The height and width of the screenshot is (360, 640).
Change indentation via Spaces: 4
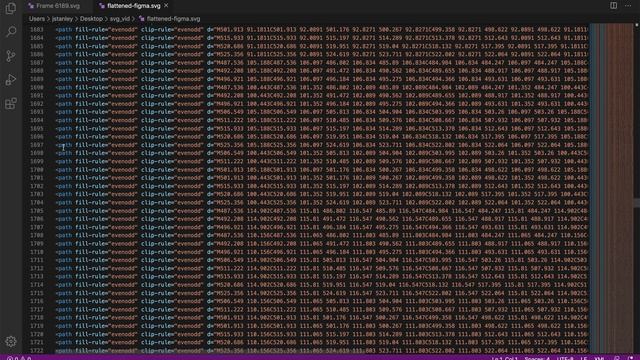[538, 358]
